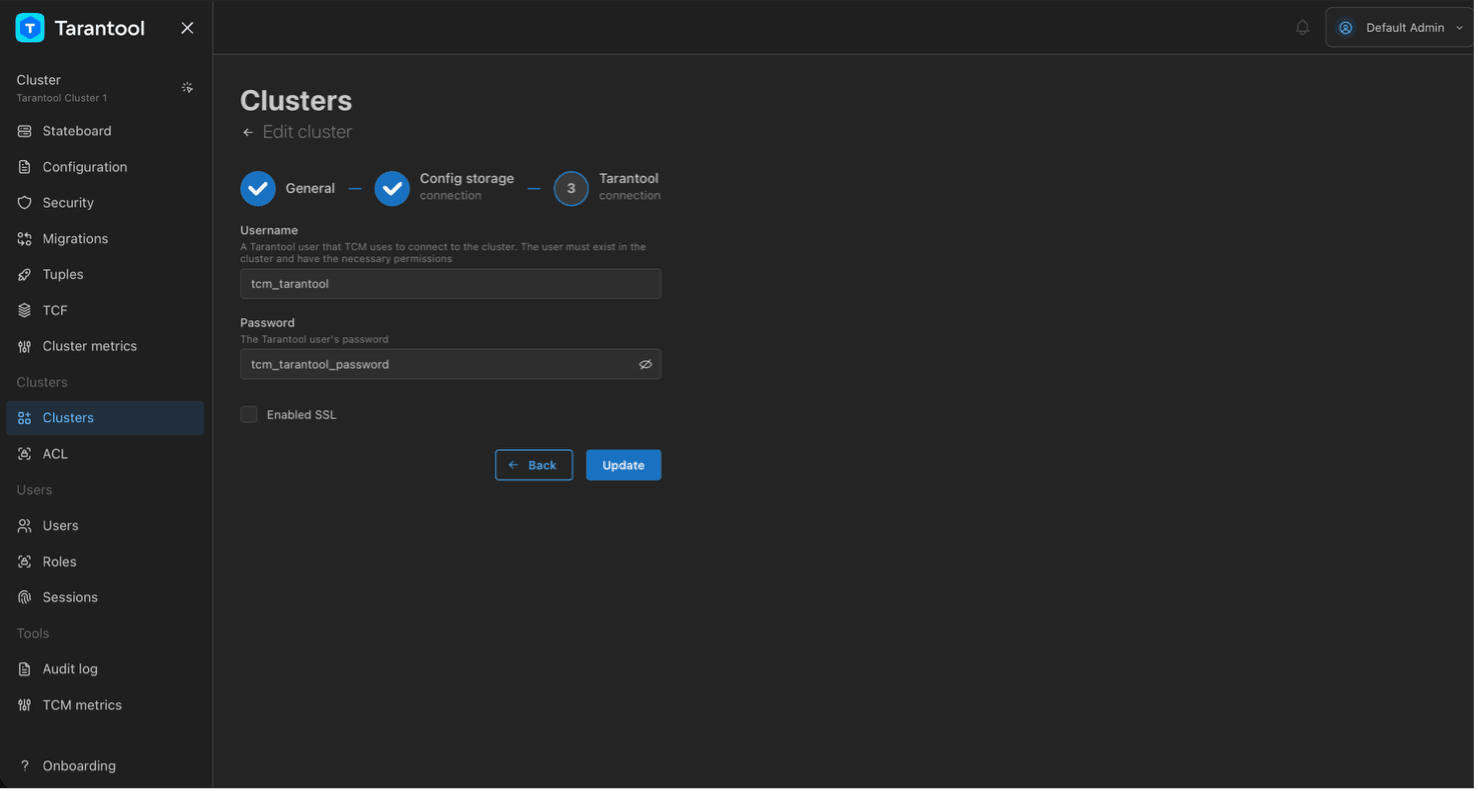Open Migrations page

105,239
